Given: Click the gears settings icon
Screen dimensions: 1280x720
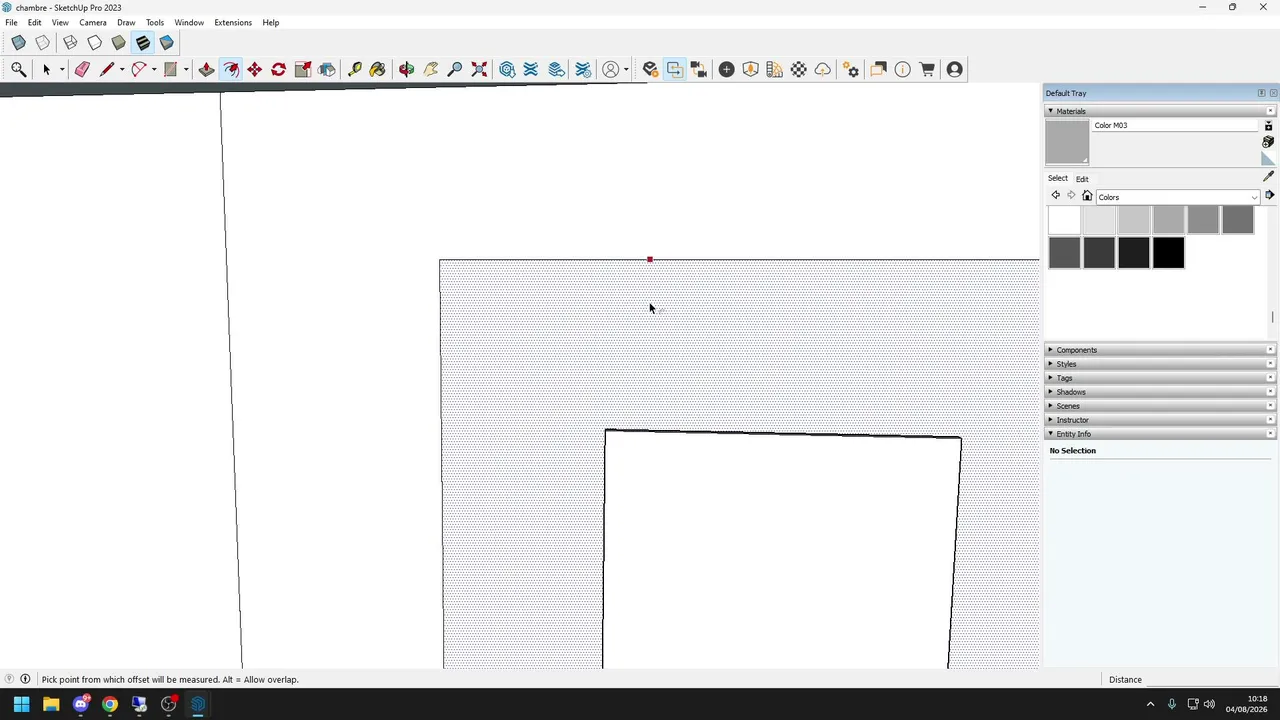Looking at the screenshot, I should tap(851, 69).
